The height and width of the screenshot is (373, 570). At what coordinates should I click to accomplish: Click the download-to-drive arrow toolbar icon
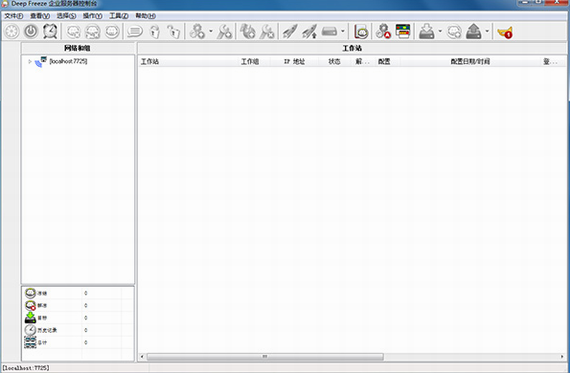427,32
